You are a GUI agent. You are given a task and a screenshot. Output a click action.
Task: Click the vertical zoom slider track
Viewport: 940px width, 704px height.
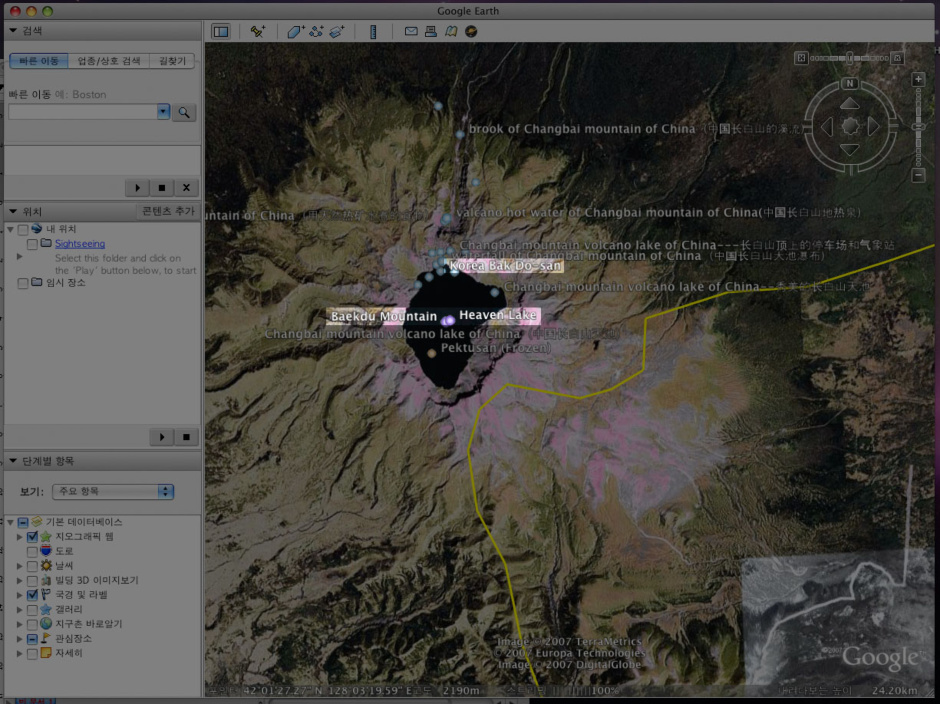point(918,128)
